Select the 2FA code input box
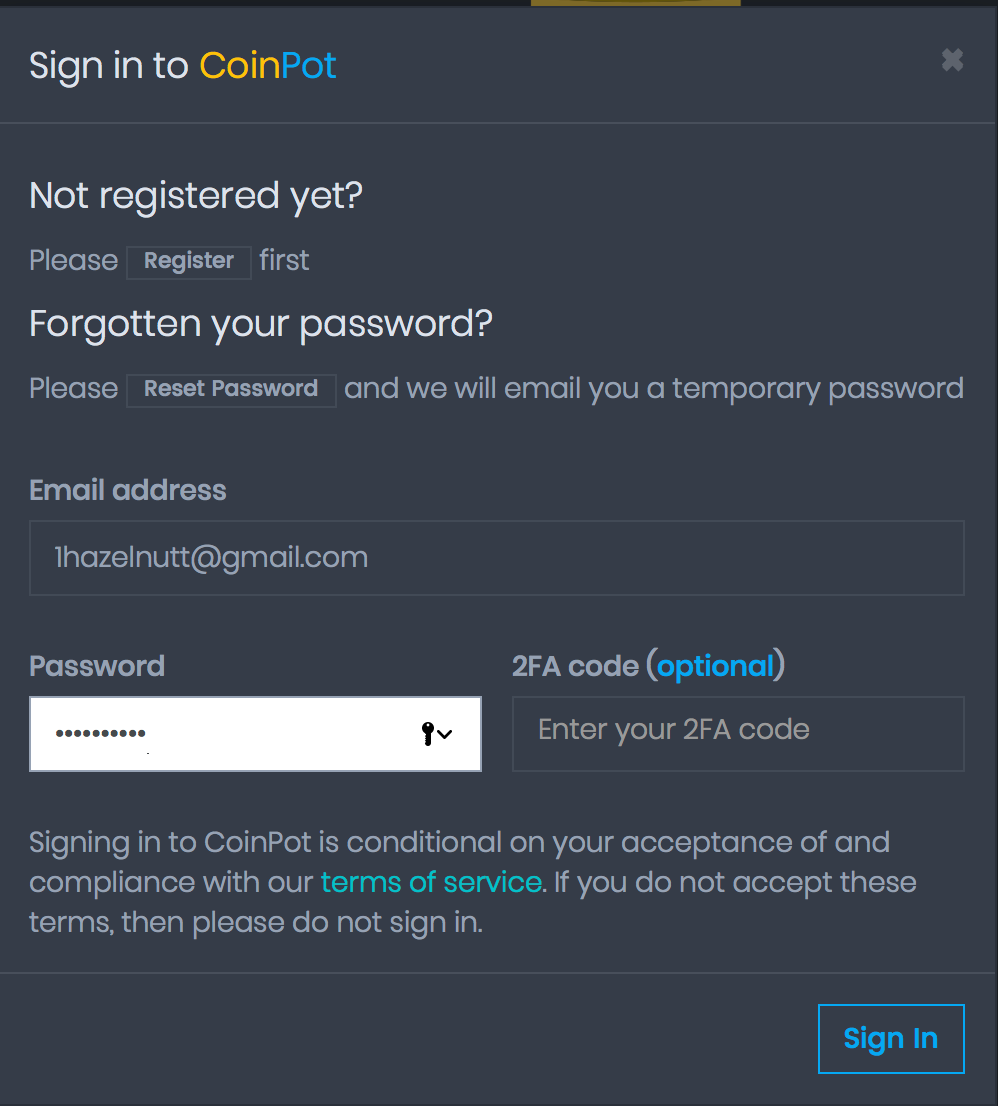The image size is (998, 1106). tap(738, 734)
